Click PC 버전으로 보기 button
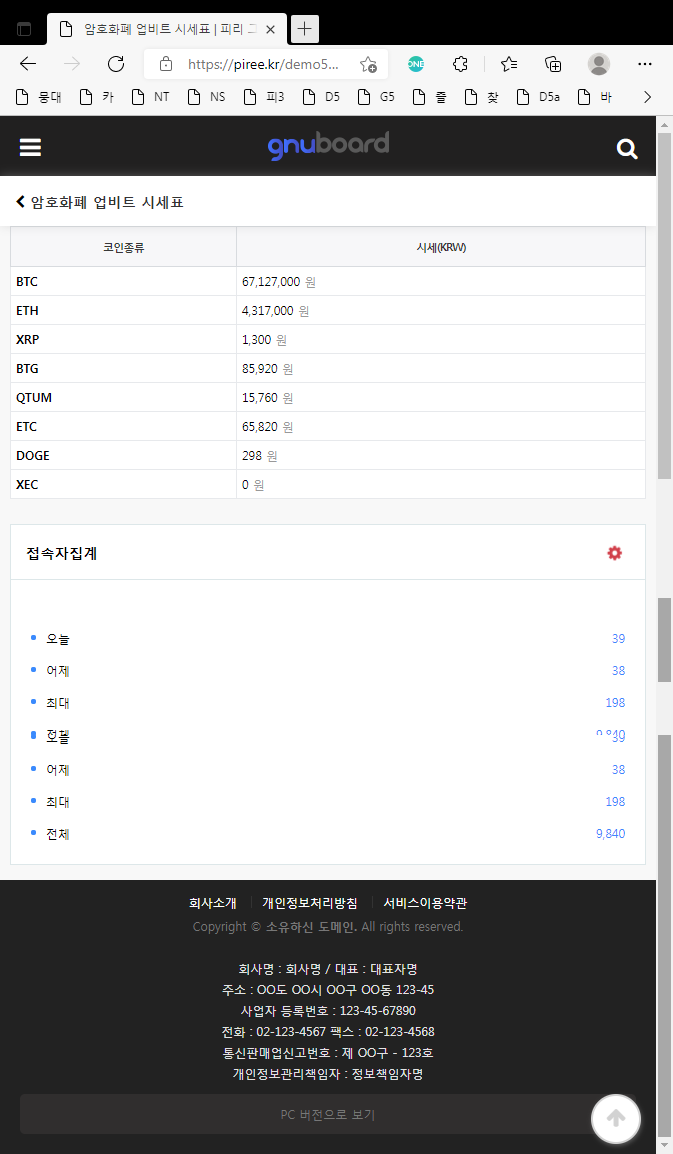673x1154 pixels. tap(327, 1114)
